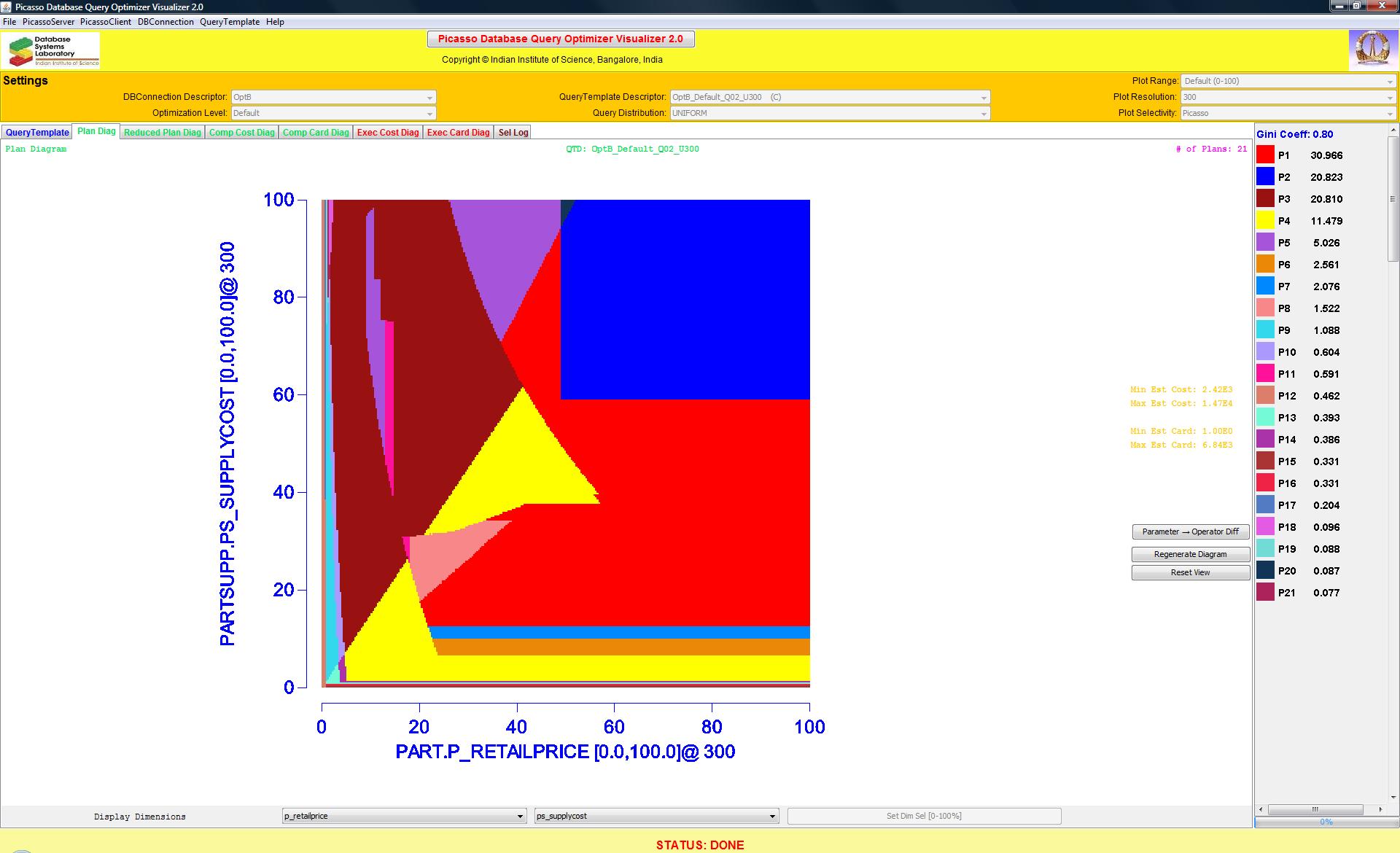This screenshot has height=853, width=1400.
Task: Click the Regenerate Diagram button
Action: coord(1190,554)
